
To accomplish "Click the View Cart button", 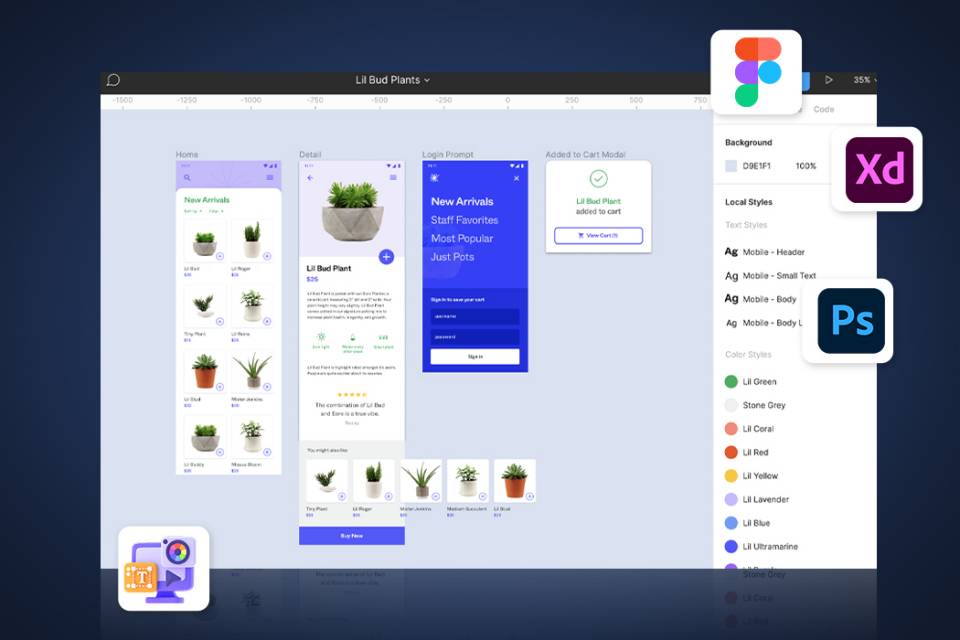I will pyautogui.click(x=598, y=236).
